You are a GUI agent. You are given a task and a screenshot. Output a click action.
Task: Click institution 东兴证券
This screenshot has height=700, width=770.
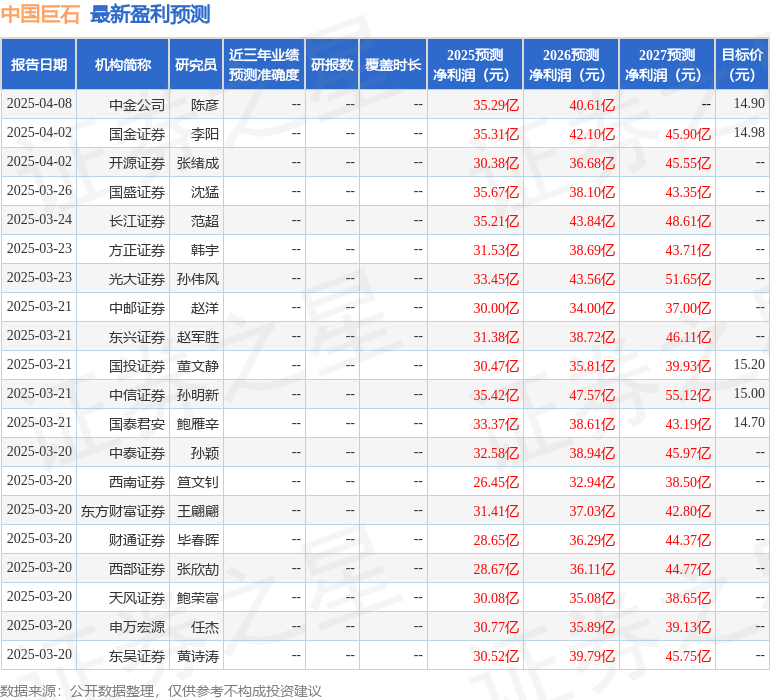[x=137, y=336]
